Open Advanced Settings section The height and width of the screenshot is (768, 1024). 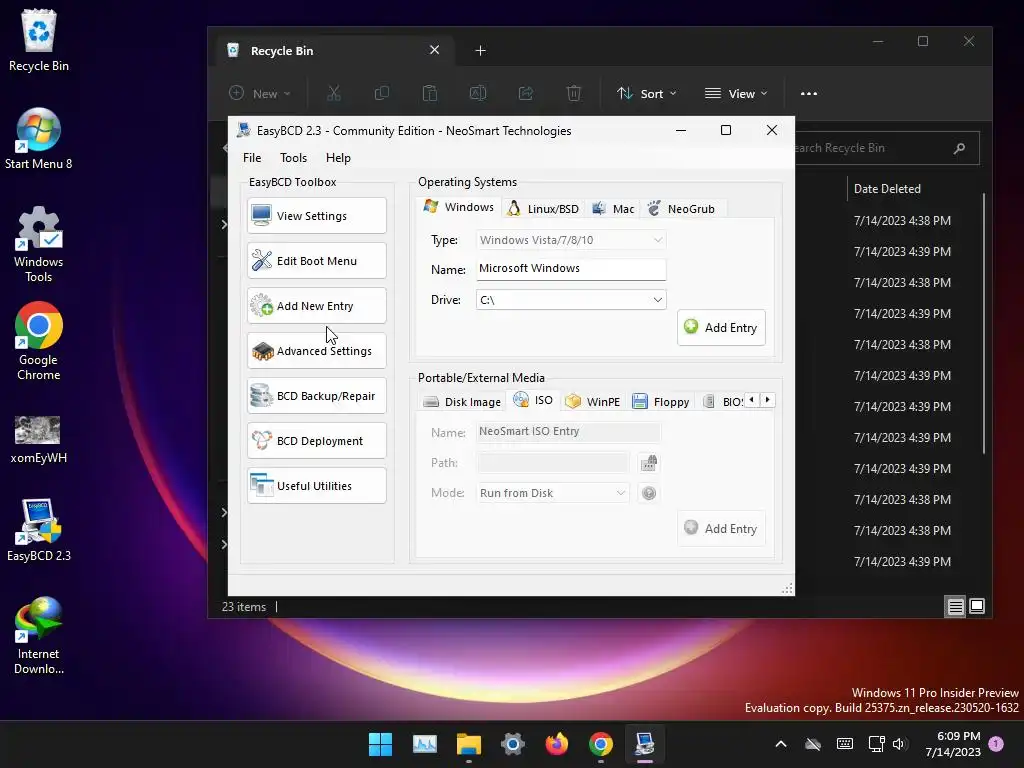(317, 351)
